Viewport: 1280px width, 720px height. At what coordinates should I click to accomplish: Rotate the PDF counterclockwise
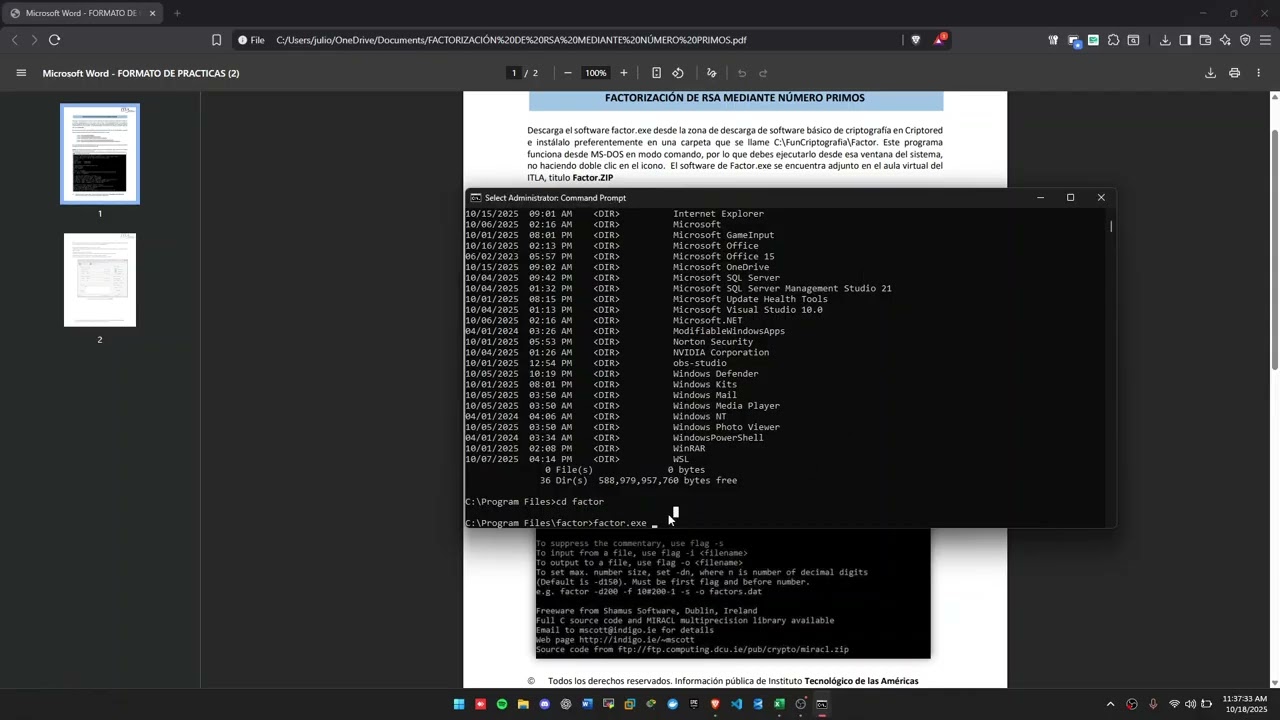(x=678, y=73)
